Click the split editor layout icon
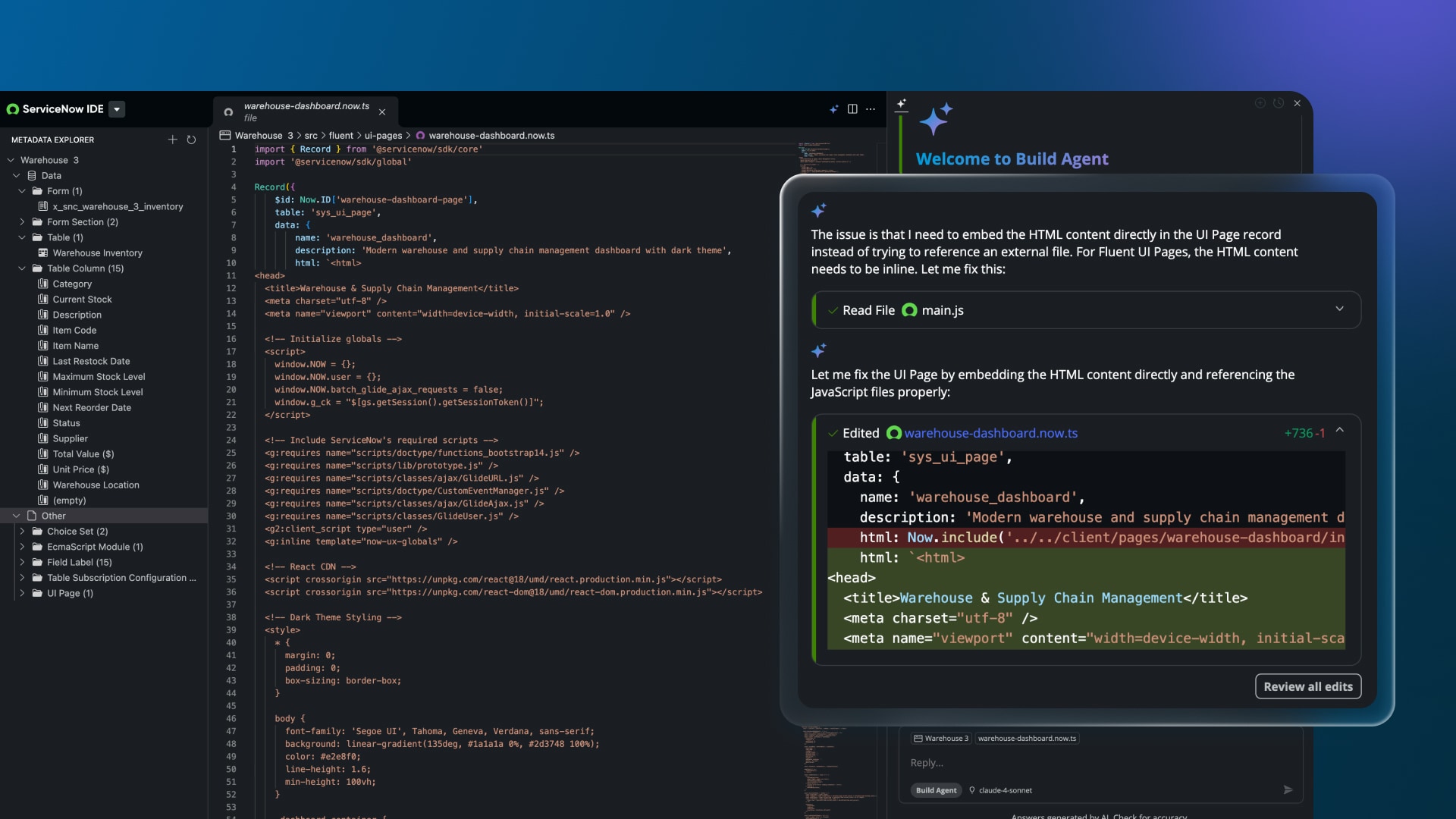 (x=852, y=109)
